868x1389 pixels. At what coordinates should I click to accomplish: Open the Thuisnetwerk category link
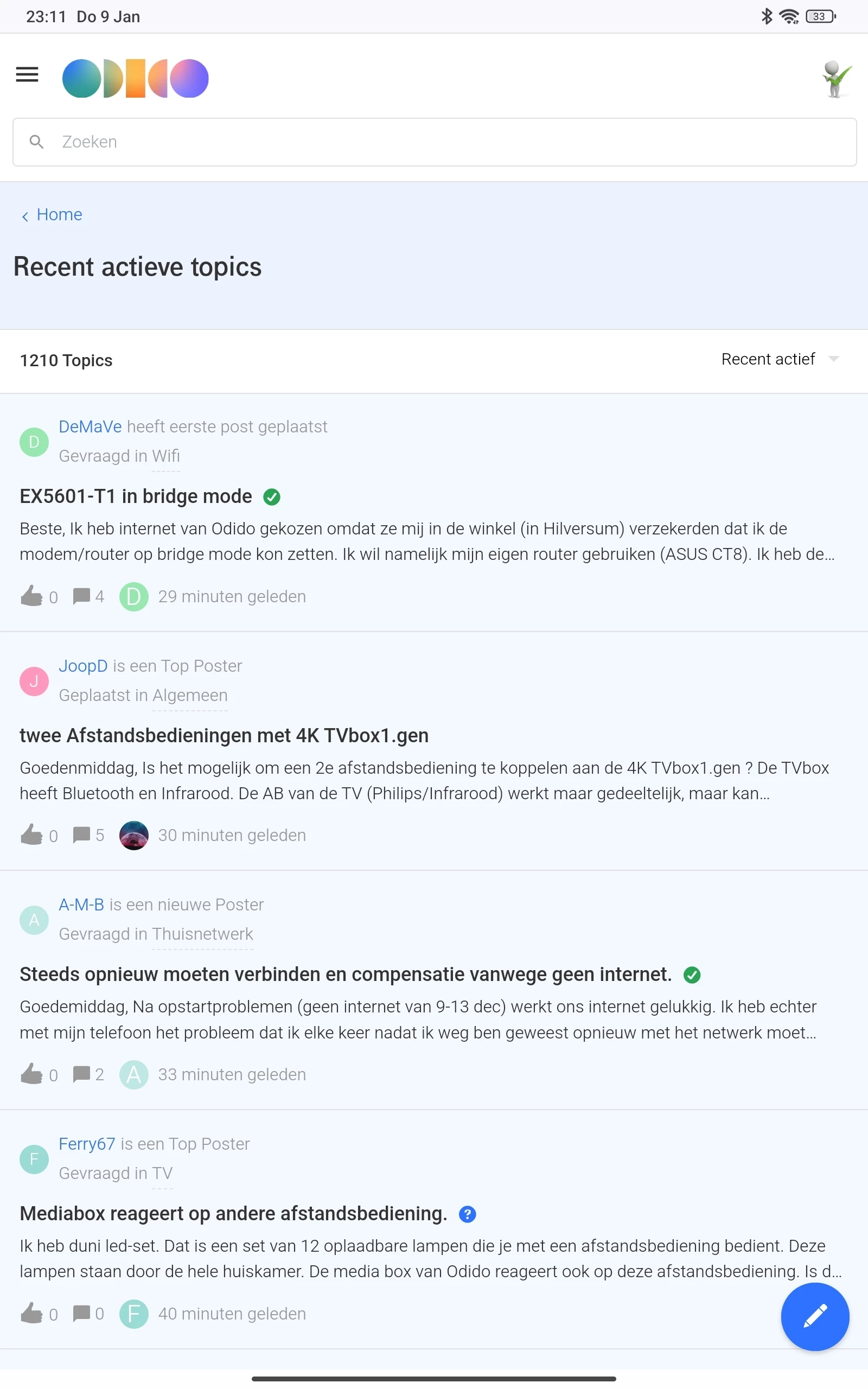203,934
